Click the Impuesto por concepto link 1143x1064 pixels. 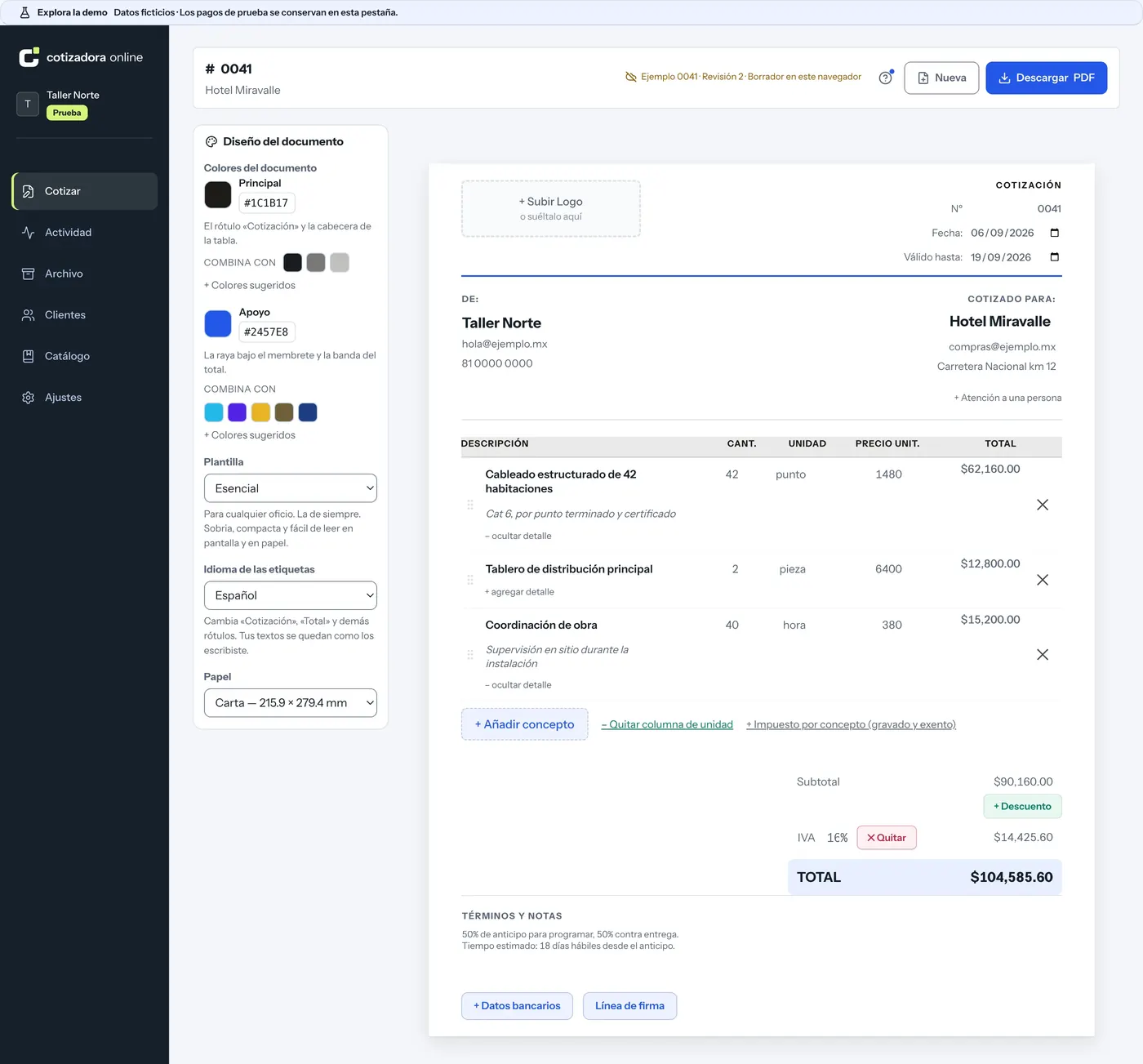(x=851, y=724)
